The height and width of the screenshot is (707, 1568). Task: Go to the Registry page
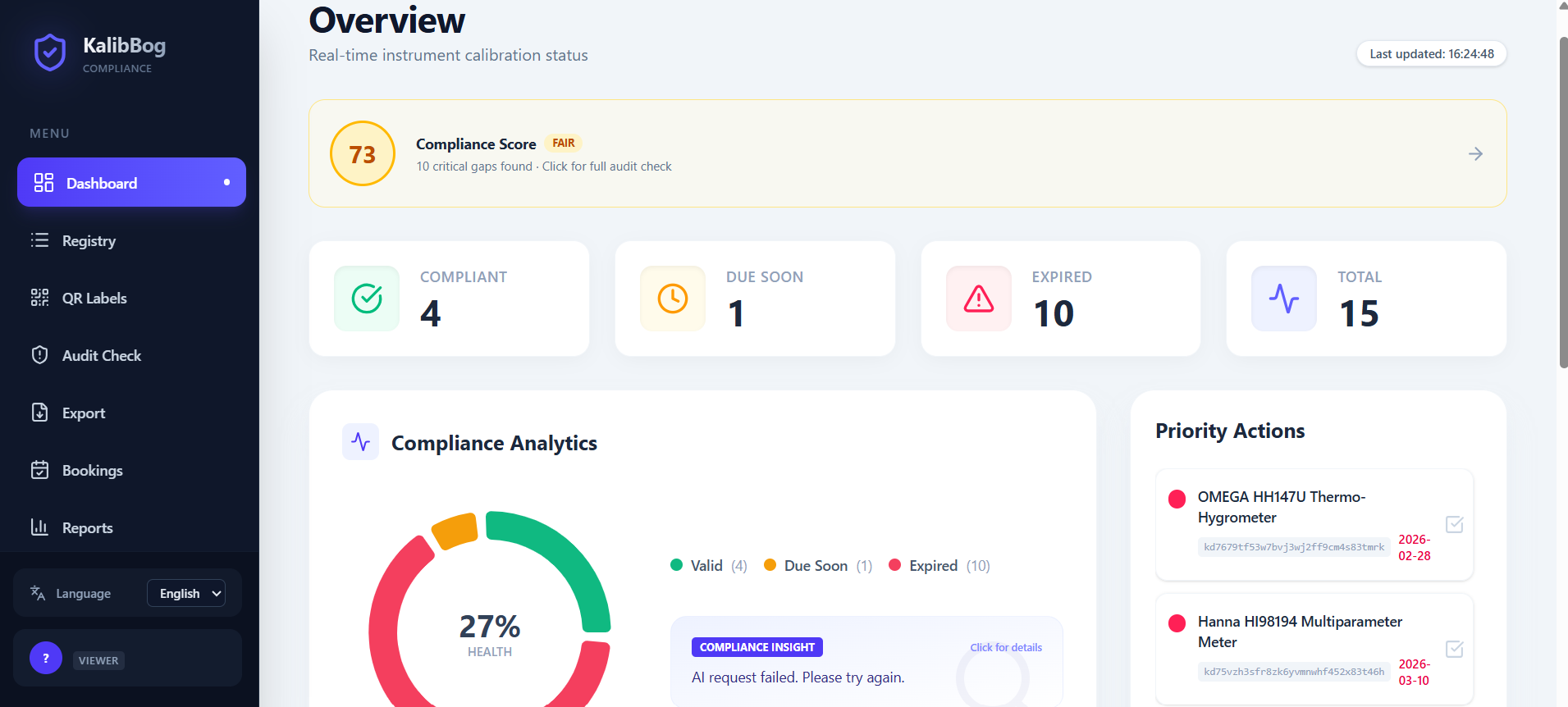(131, 240)
